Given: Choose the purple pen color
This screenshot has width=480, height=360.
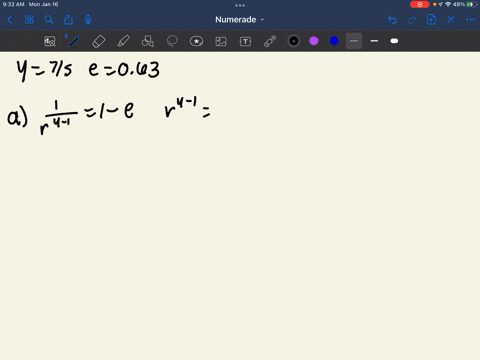Looking at the screenshot, I should [x=314, y=41].
